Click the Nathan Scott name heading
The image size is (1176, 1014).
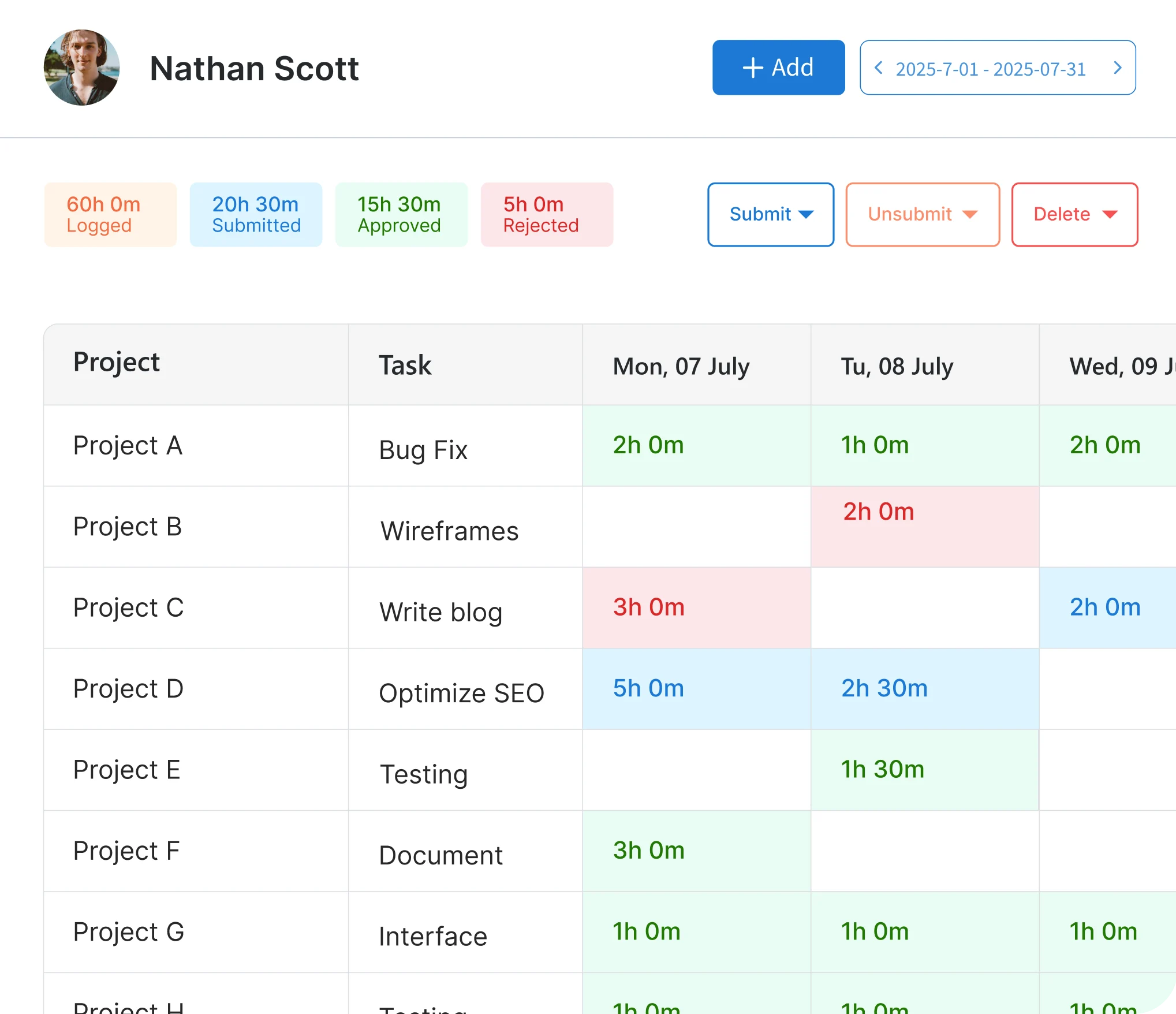click(x=254, y=68)
